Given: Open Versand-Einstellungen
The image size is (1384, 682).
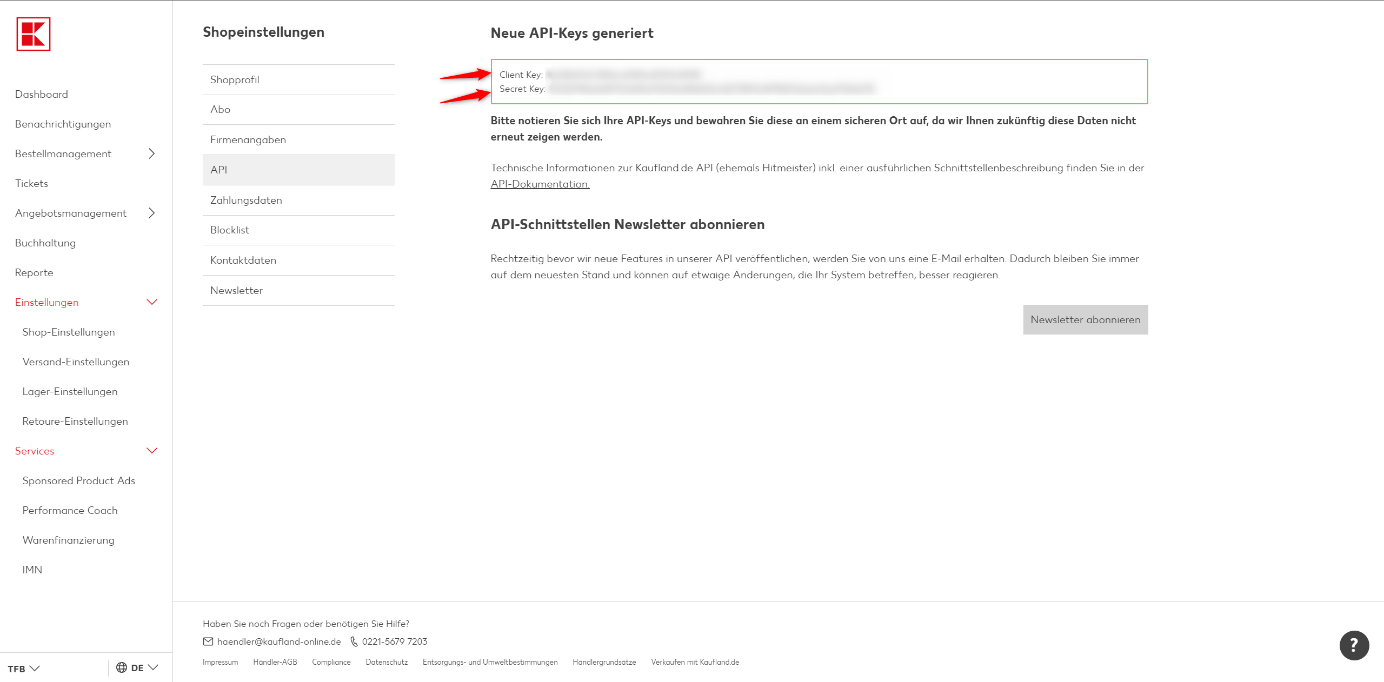Looking at the screenshot, I should [76, 362].
